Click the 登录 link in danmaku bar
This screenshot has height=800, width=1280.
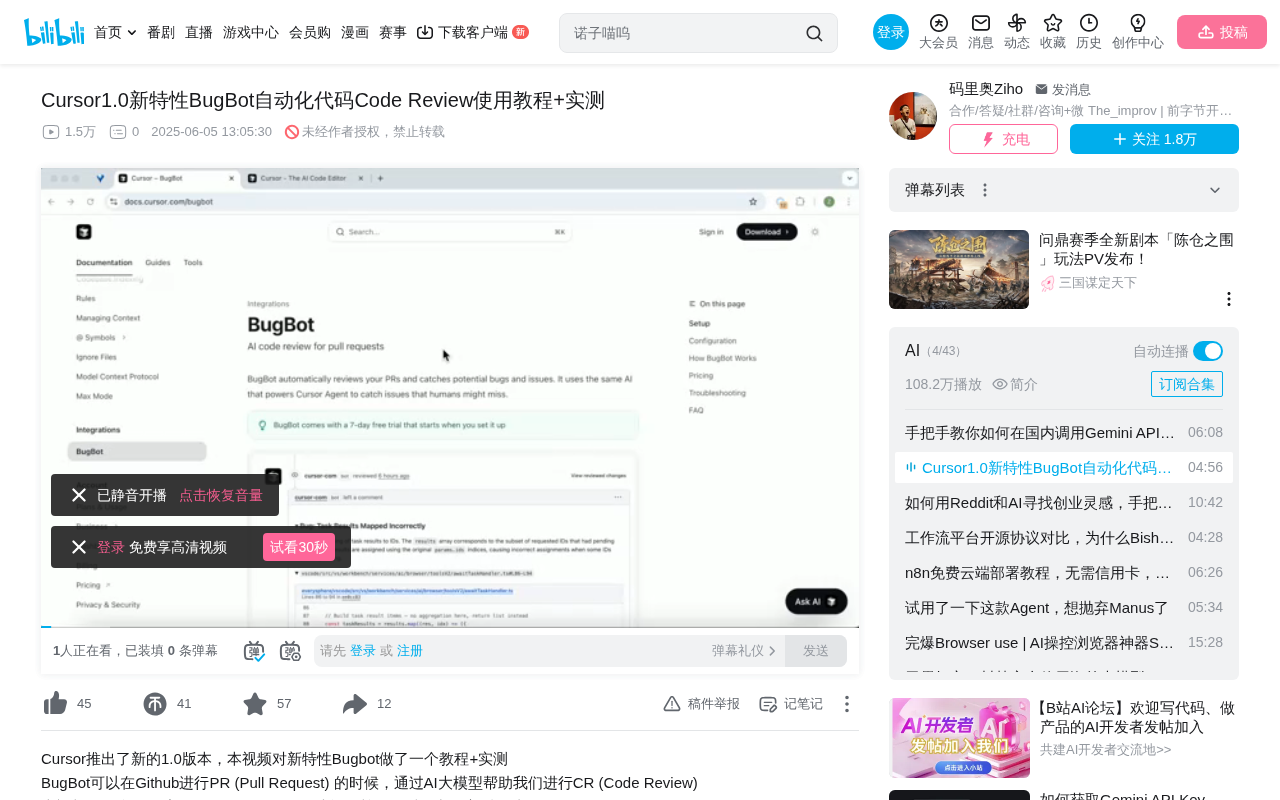363,651
